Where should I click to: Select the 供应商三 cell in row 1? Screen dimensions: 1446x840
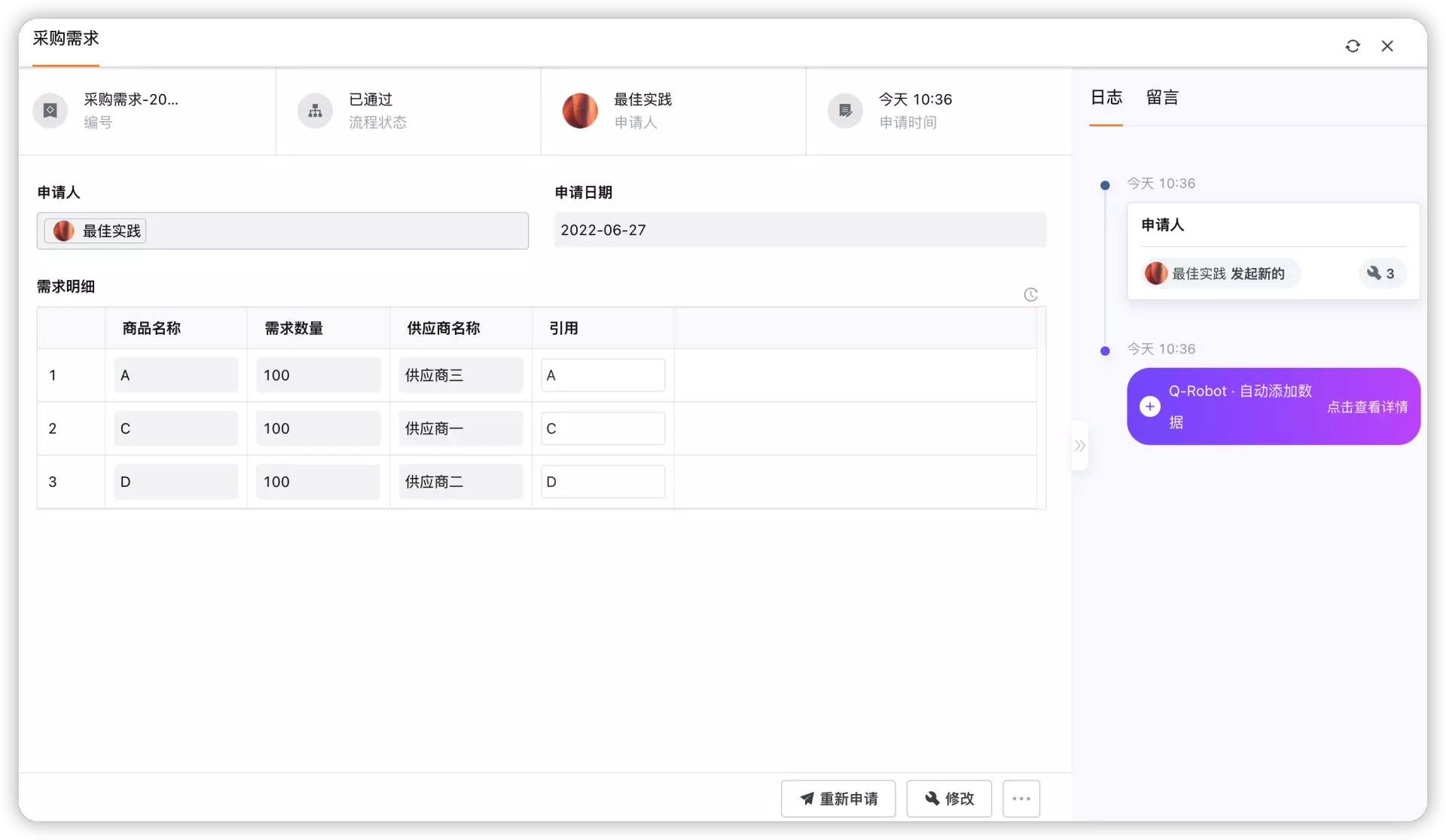460,375
